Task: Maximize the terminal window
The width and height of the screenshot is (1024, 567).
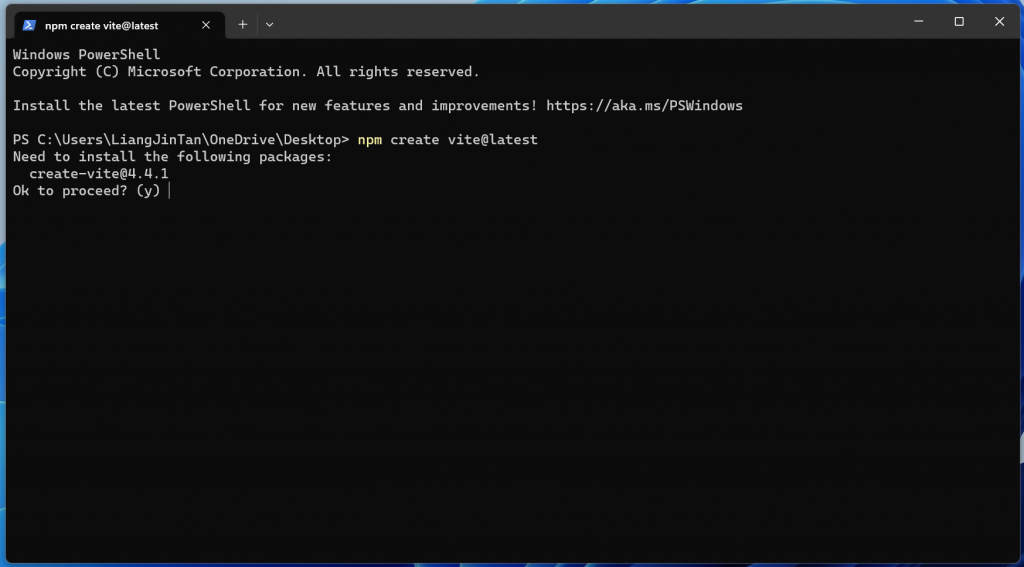Action: pyautogui.click(x=959, y=22)
